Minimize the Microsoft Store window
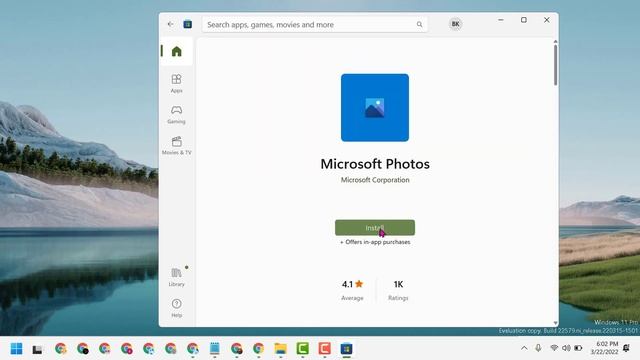The height and width of the screenshot is (360, 640). point(501,20)
